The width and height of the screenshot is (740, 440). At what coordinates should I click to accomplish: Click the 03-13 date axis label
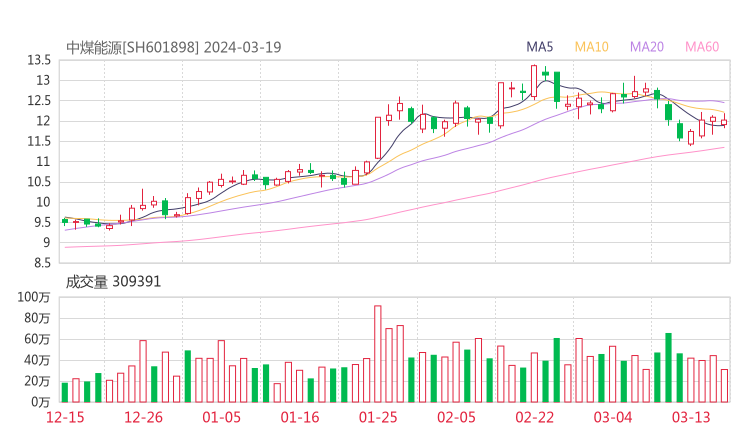pos(691,417)
